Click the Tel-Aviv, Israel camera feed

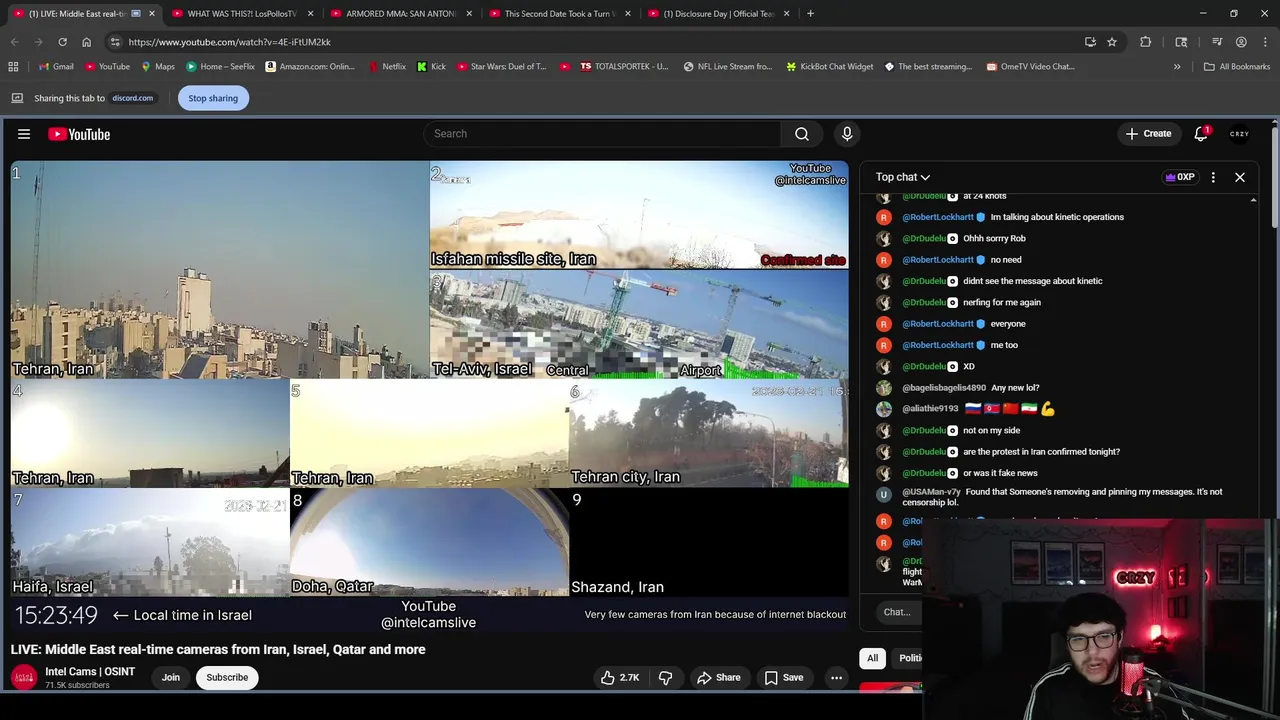coord(639,324)
